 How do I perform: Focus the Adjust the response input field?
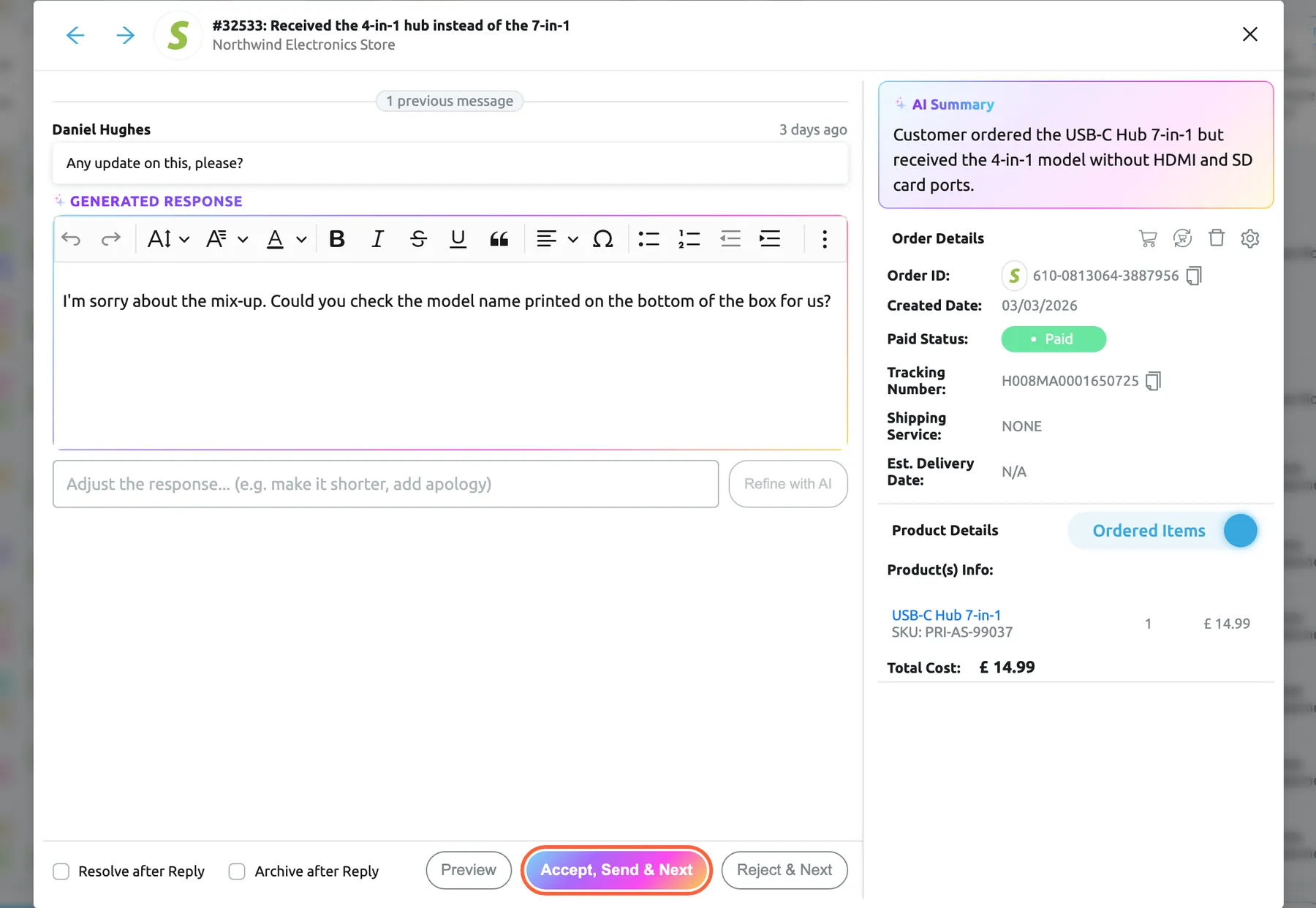(385, 484)
